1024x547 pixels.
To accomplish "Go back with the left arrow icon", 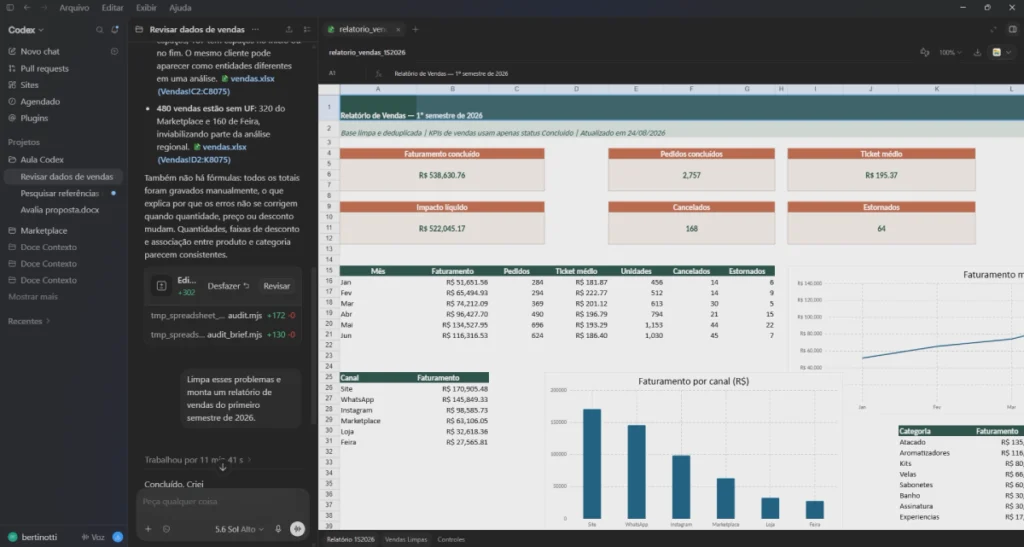I will pyautogui.click(x=27, y=8).
